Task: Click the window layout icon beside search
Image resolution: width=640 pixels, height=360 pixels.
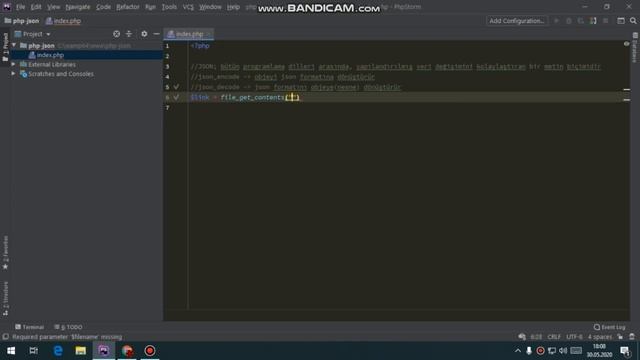Action: pos(621,21)
